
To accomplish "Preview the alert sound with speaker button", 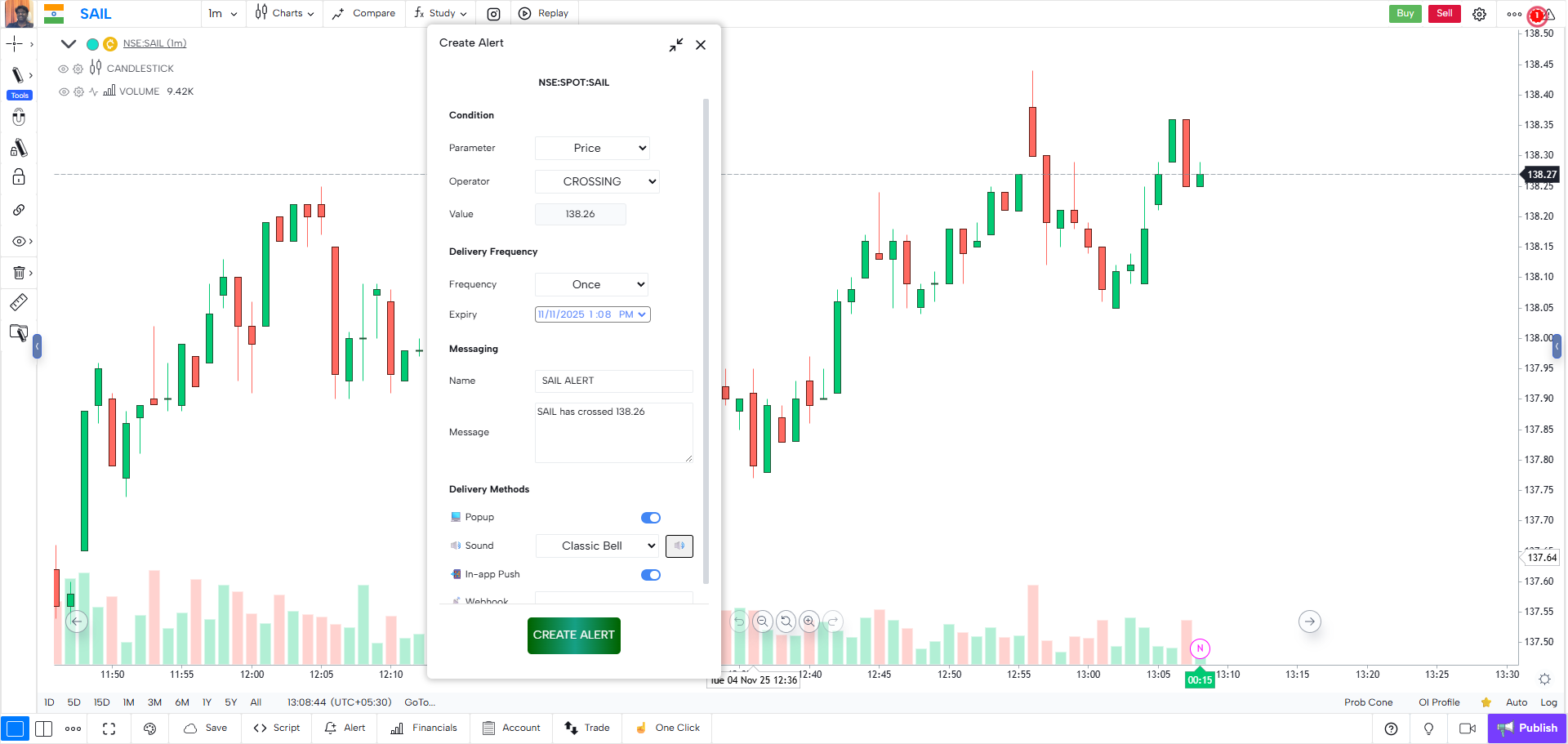I will click(679, 546).
